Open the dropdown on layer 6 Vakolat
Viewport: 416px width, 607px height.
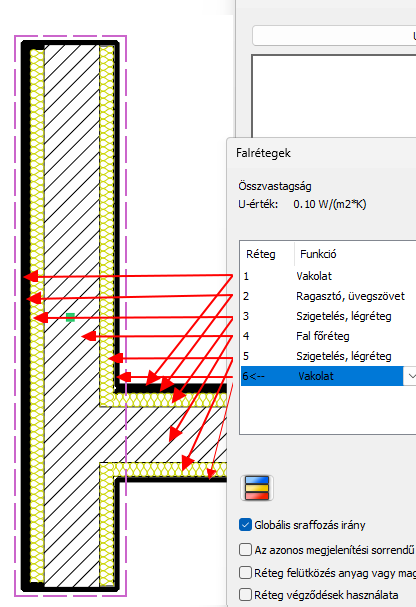(x=410, y=376)
